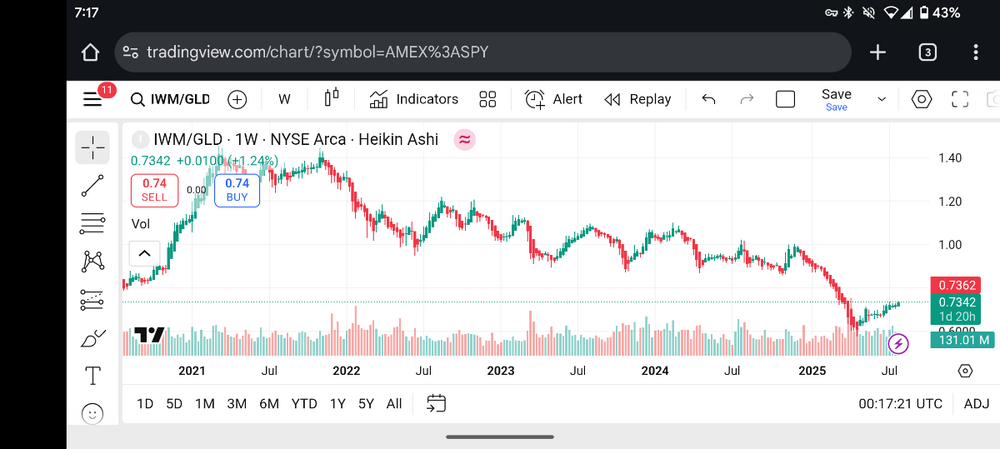1000x449 pixels.
Task: Click the 131.01 M volume label
Action: click(x=962, y=340)
